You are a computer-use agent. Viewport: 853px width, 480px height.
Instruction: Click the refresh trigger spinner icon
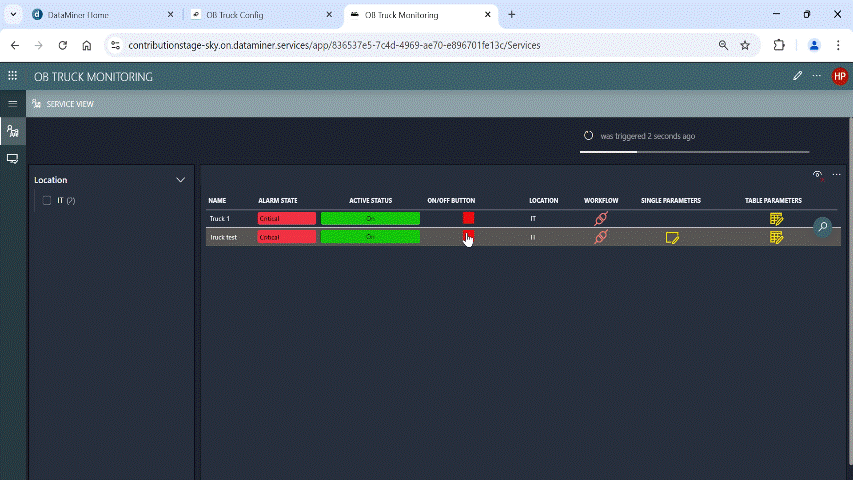click(x=588, y=136)
